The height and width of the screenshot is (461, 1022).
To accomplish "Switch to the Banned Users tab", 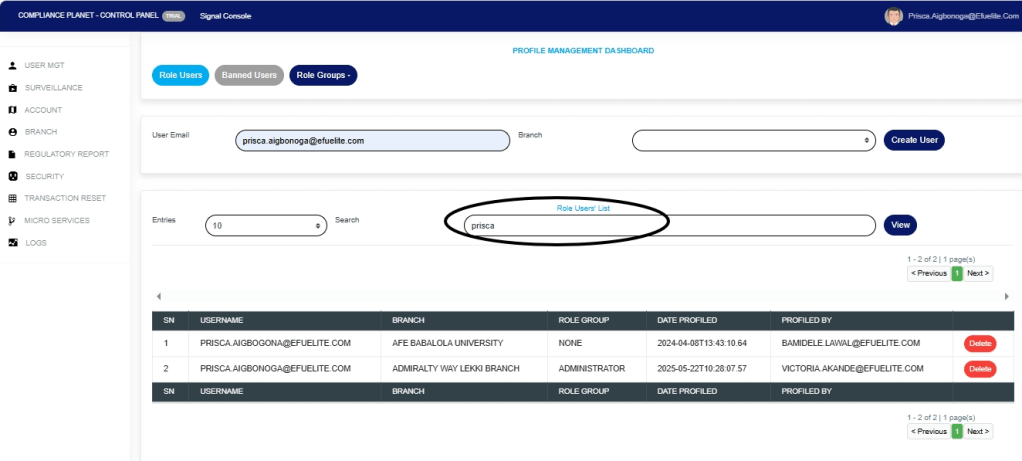I will [x=249, y=75].
